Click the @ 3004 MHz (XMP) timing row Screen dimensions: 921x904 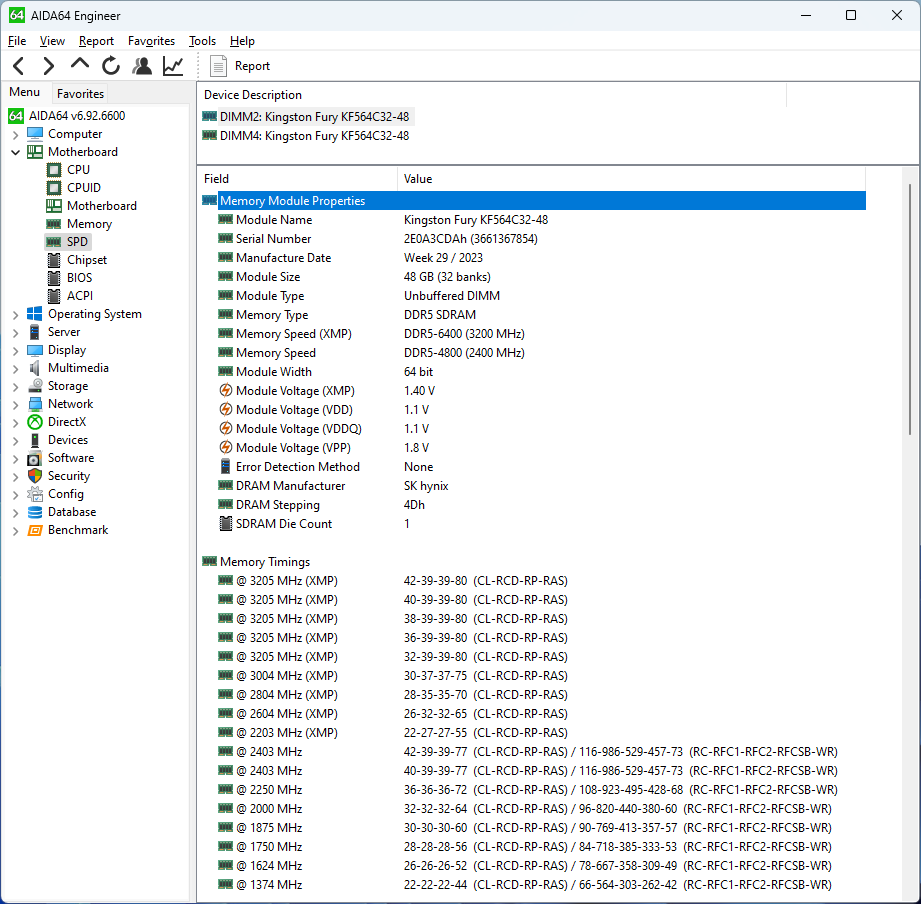click(x=533, y=676)
